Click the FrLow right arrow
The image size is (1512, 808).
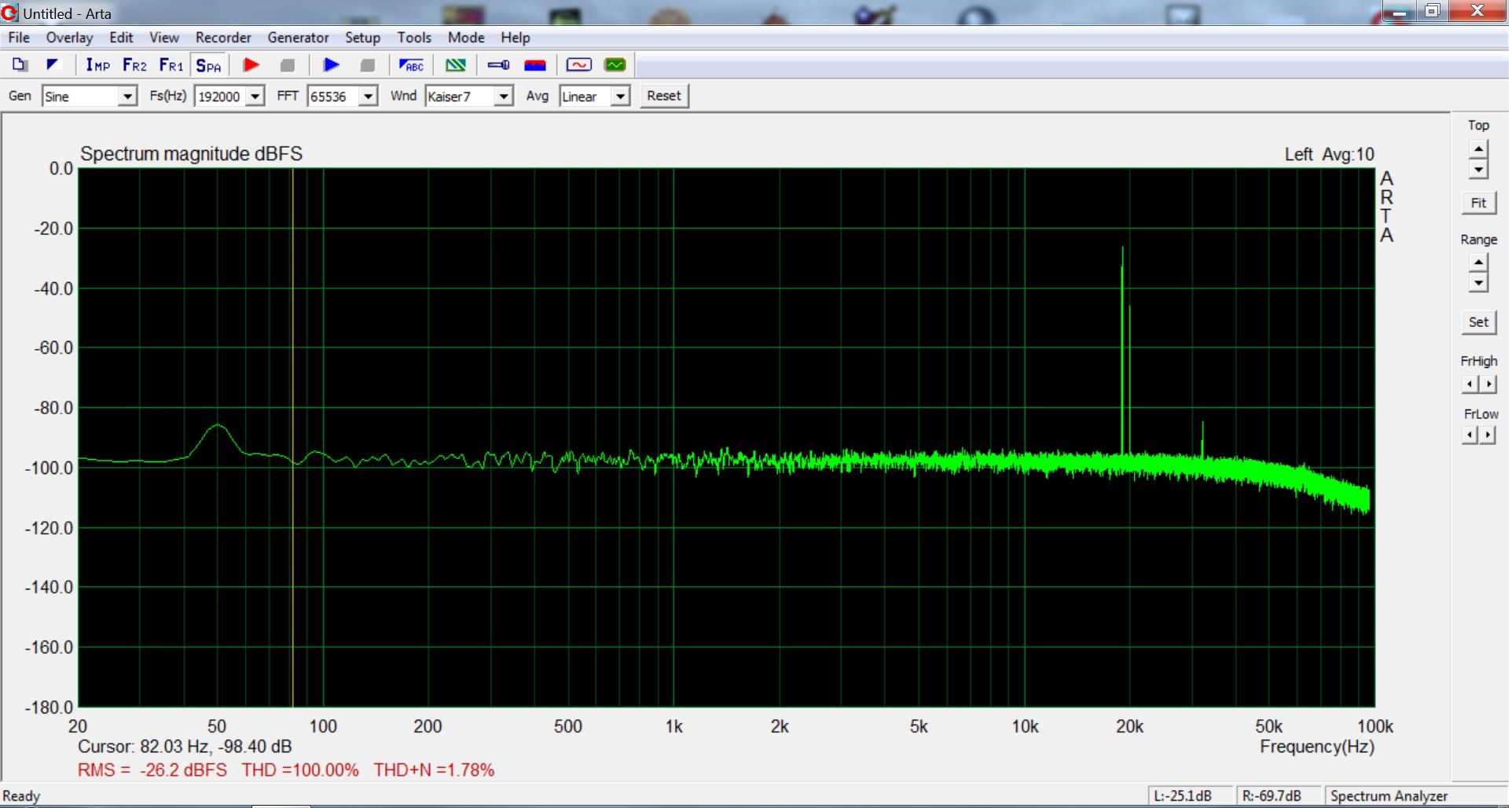tap(1488, 435)
